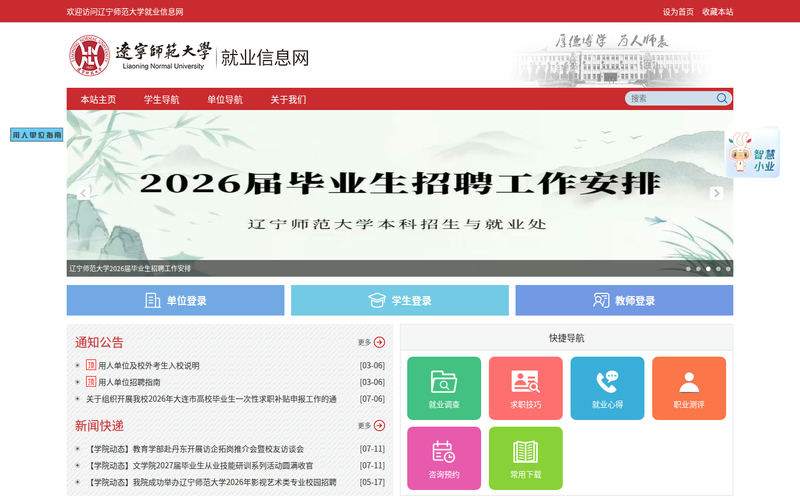The height and width of the screenshot is (500, 800).
Task: Open 单位导航 menu item
Action: (x=224, y=99)
